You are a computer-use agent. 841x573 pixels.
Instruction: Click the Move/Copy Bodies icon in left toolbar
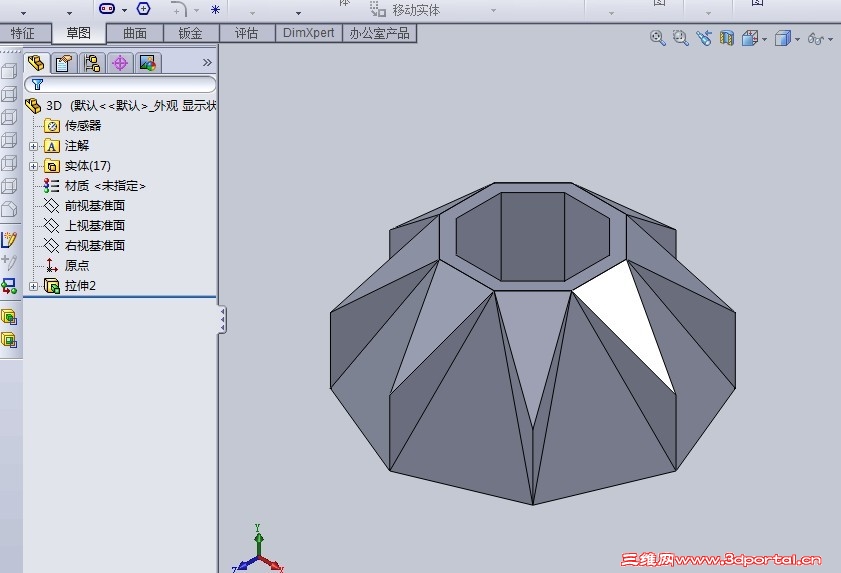pos(9,286)
